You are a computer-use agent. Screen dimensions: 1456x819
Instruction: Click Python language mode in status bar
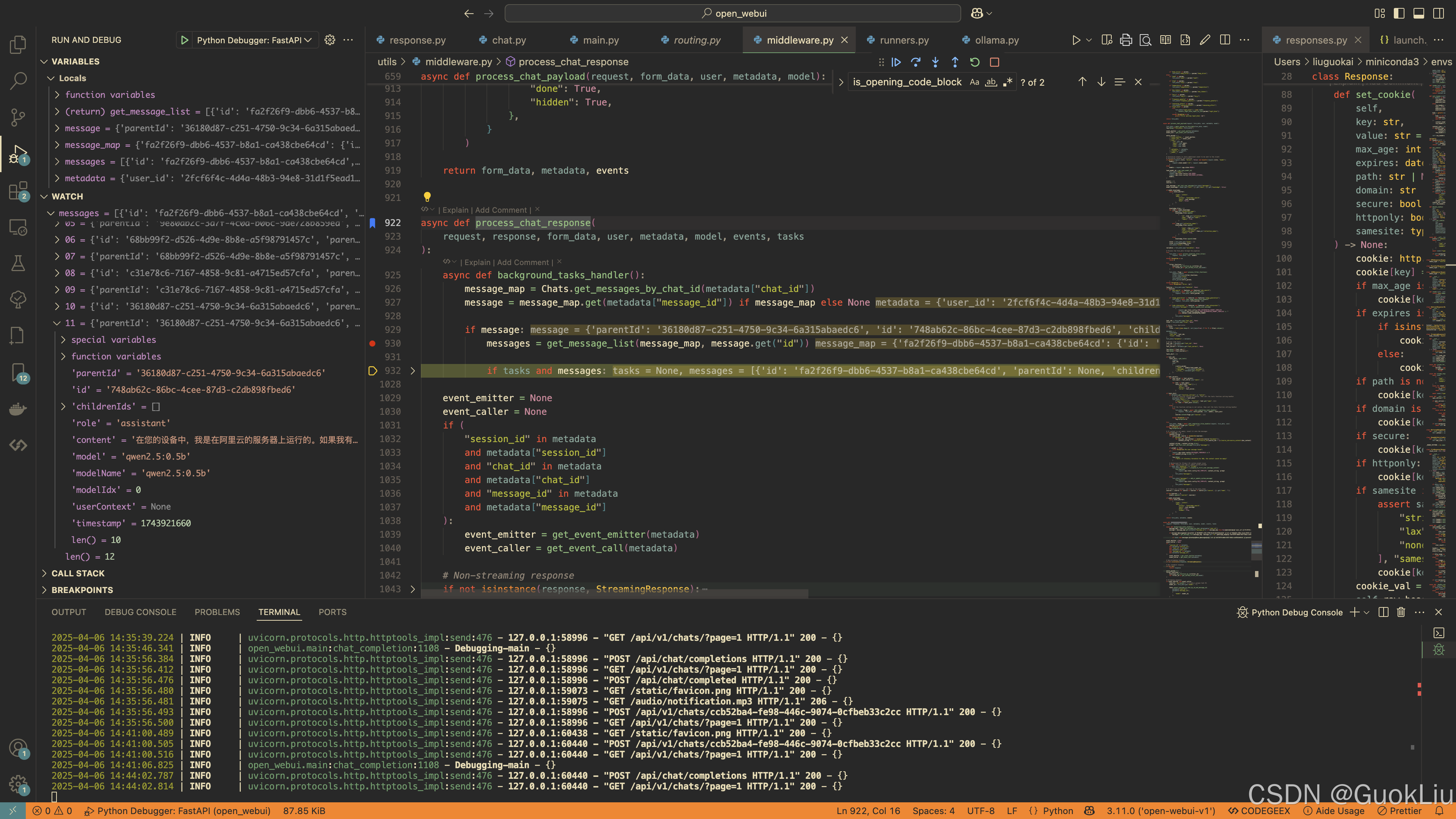(x=1057, y=811)
